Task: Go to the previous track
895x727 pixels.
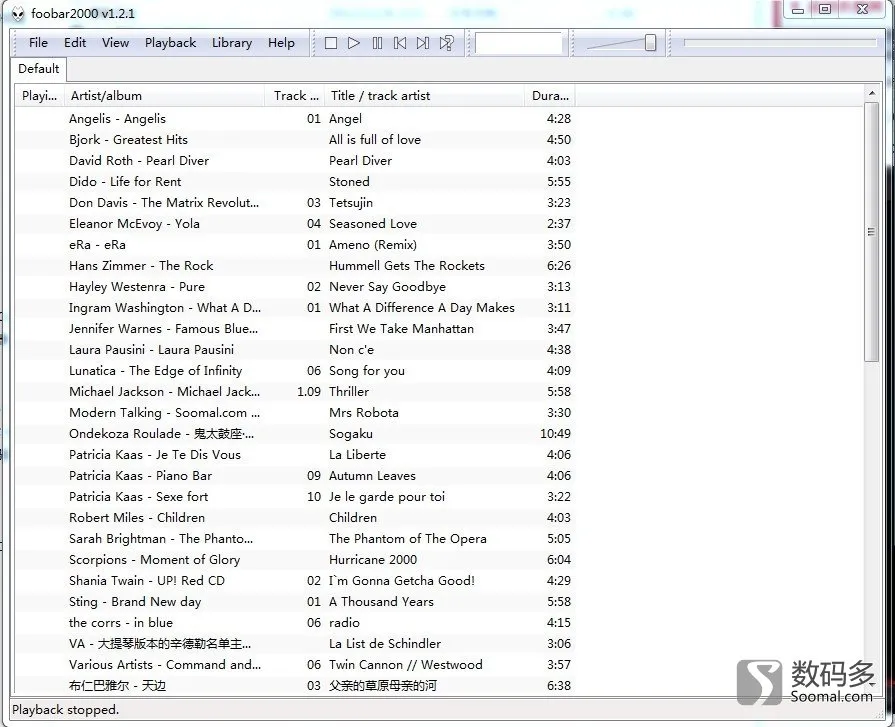Action: [x=400, y=43]
